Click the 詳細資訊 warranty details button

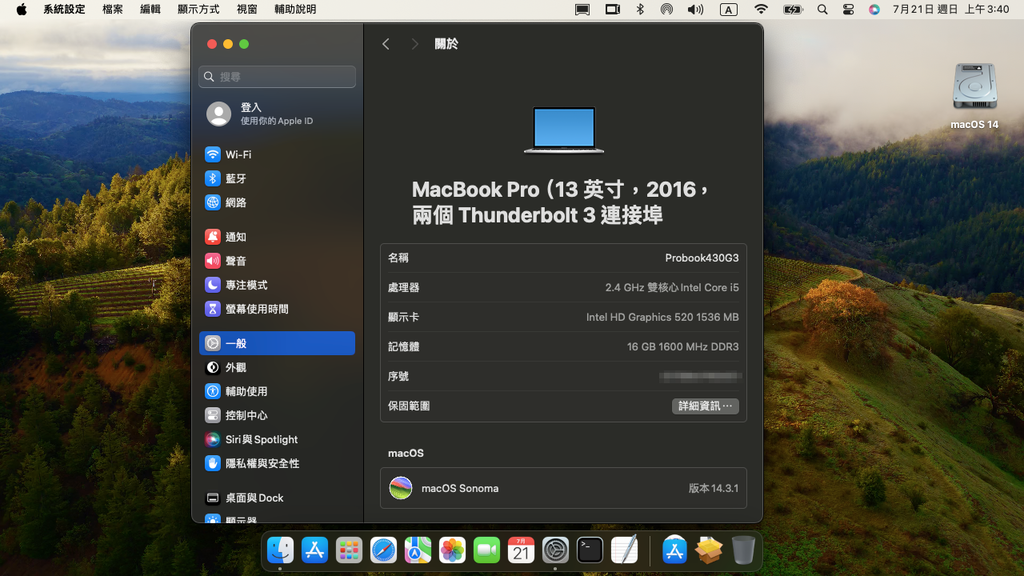(705, 406)
